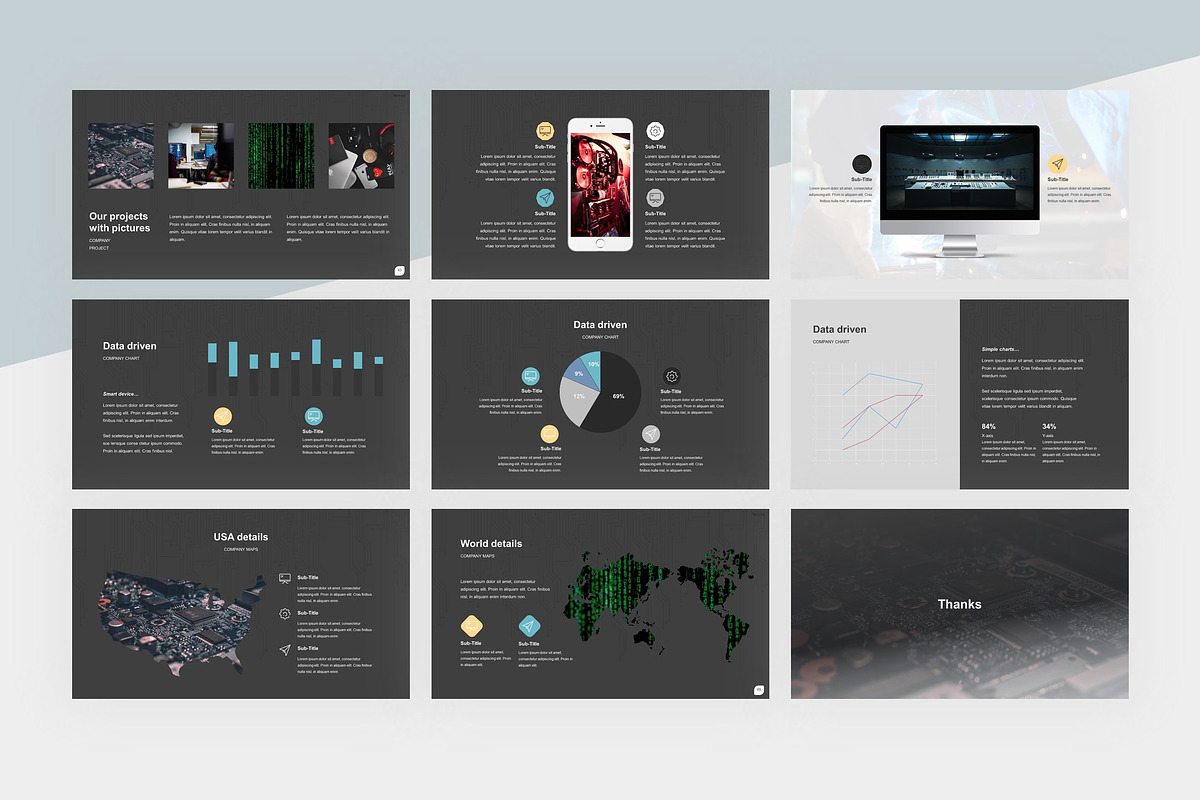Select the bar chart on Data driven slide

295,366
